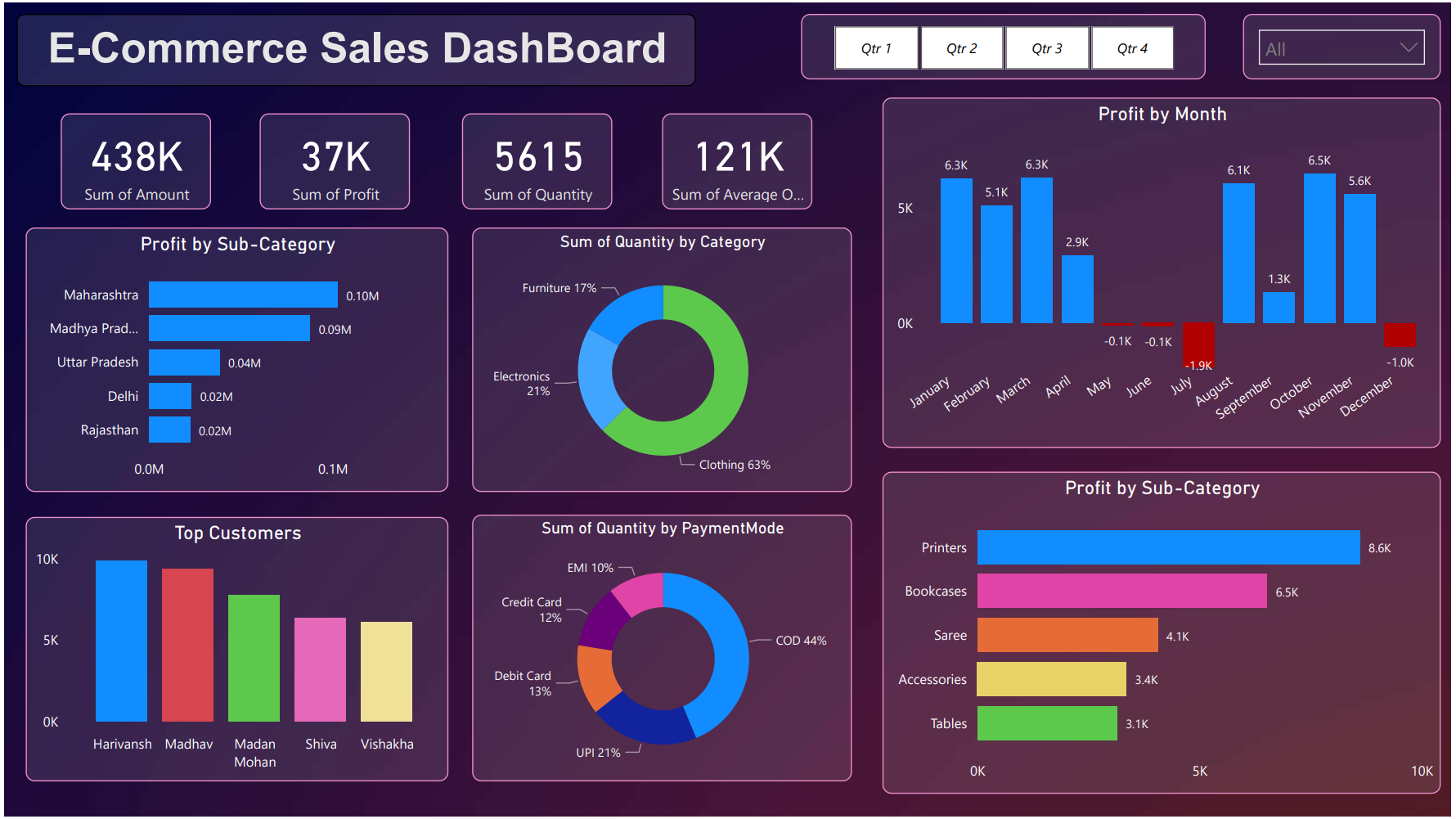The width and height of the screenshot is (1456, 819).
Task: Toggle the Qtr 3 slicer button
Action: 1047,48
